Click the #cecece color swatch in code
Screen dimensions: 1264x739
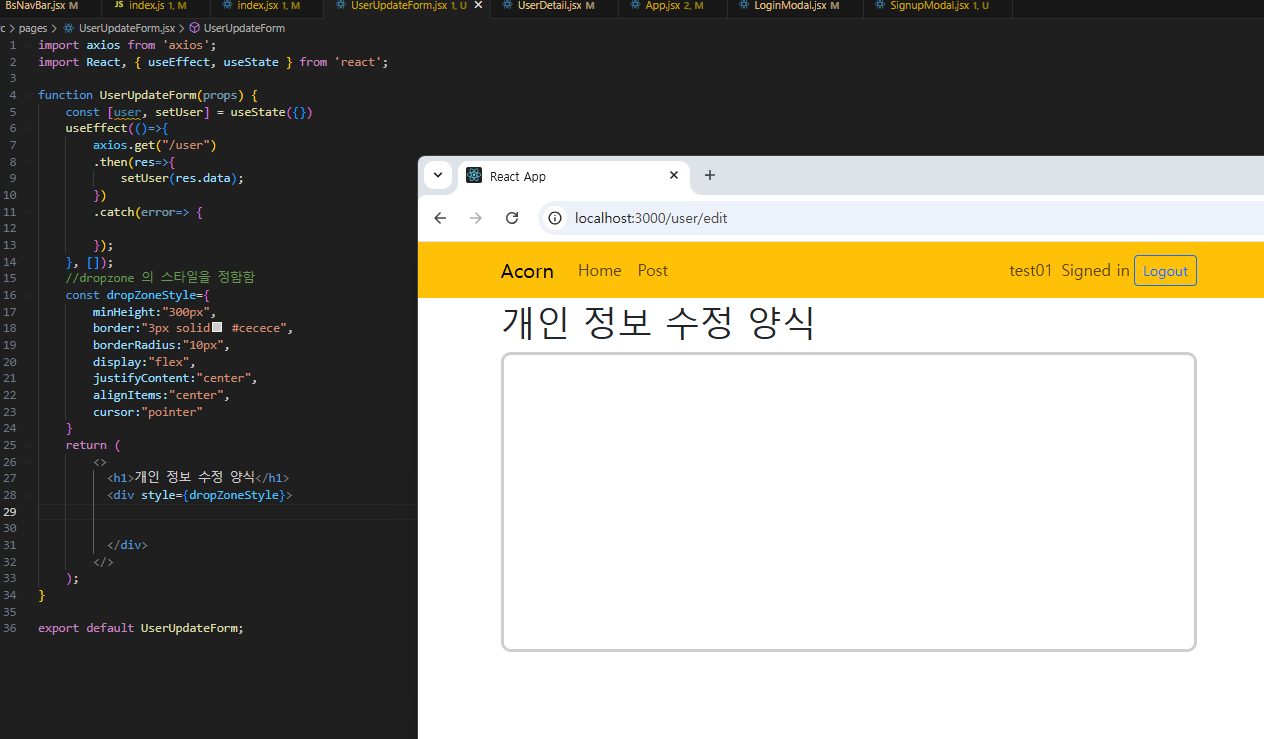[216, 328]
